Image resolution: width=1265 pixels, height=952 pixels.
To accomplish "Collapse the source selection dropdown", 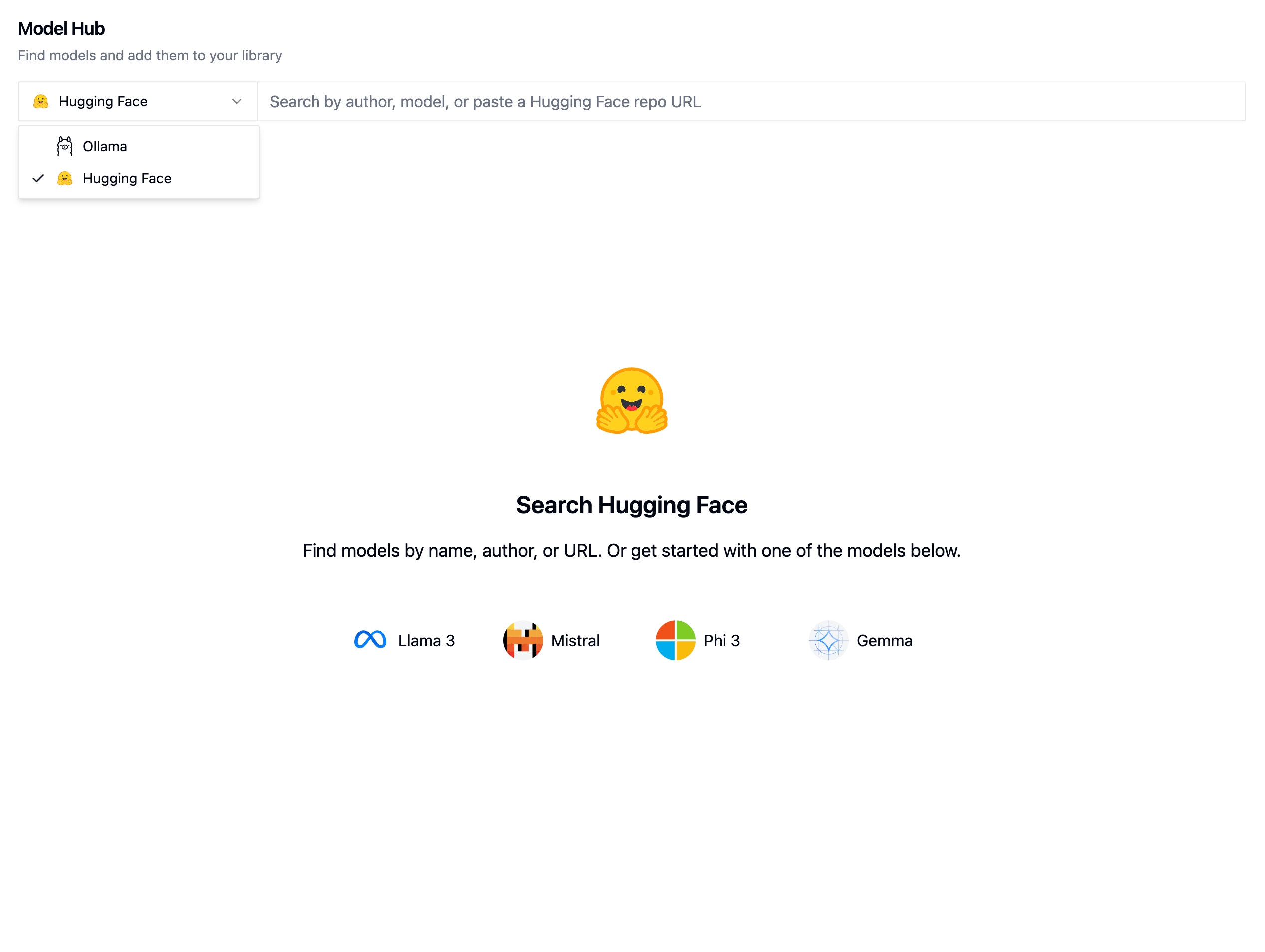I will click(x=236, y=101).
